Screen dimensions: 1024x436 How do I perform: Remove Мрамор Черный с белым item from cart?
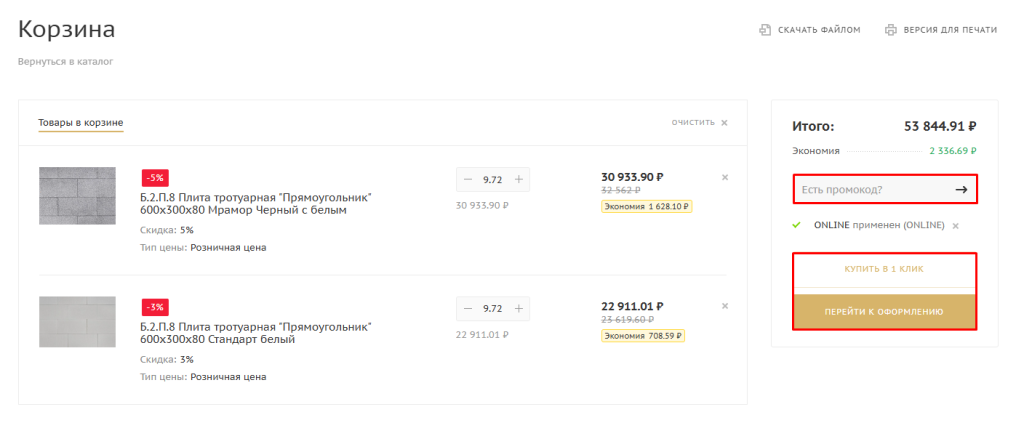tap(725, 178)
